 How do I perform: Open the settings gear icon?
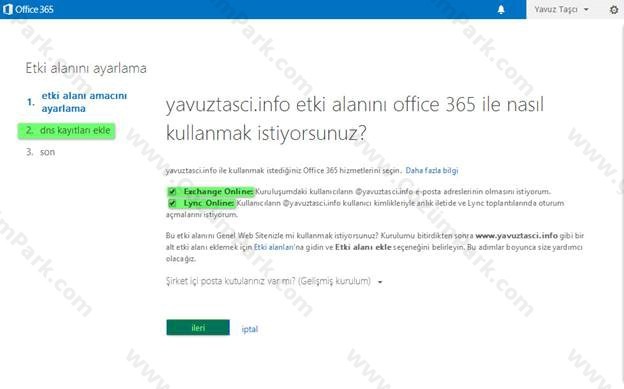coord(614,10)
